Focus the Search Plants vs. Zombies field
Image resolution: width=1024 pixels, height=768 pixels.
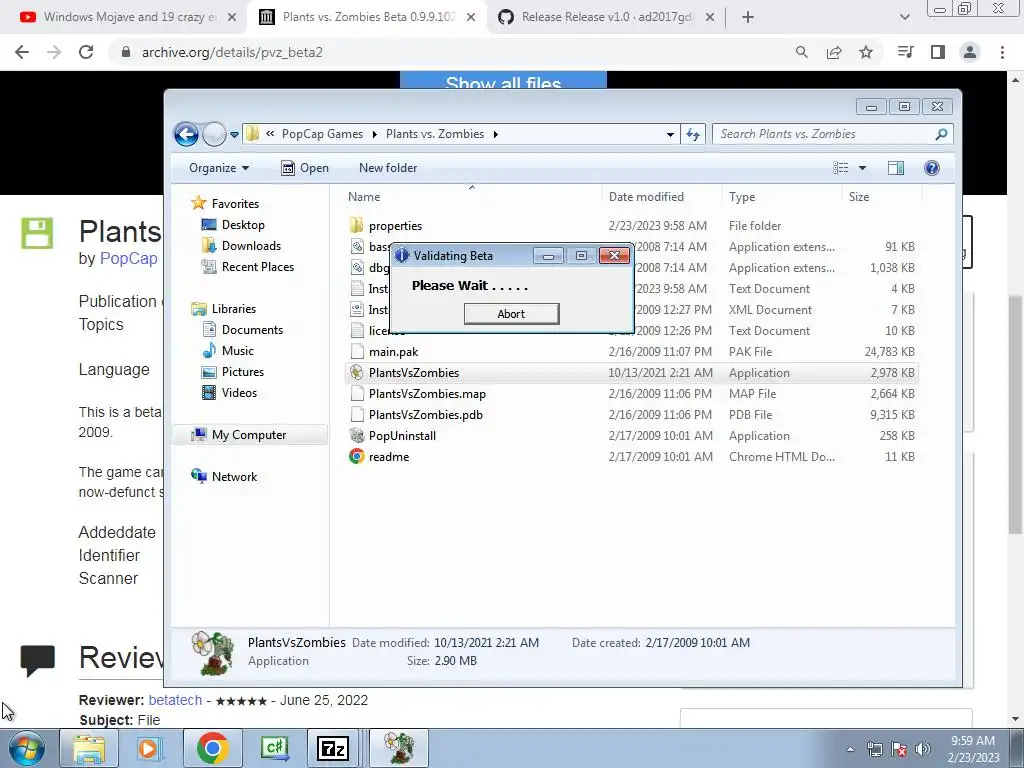click(x=832, y=134)
